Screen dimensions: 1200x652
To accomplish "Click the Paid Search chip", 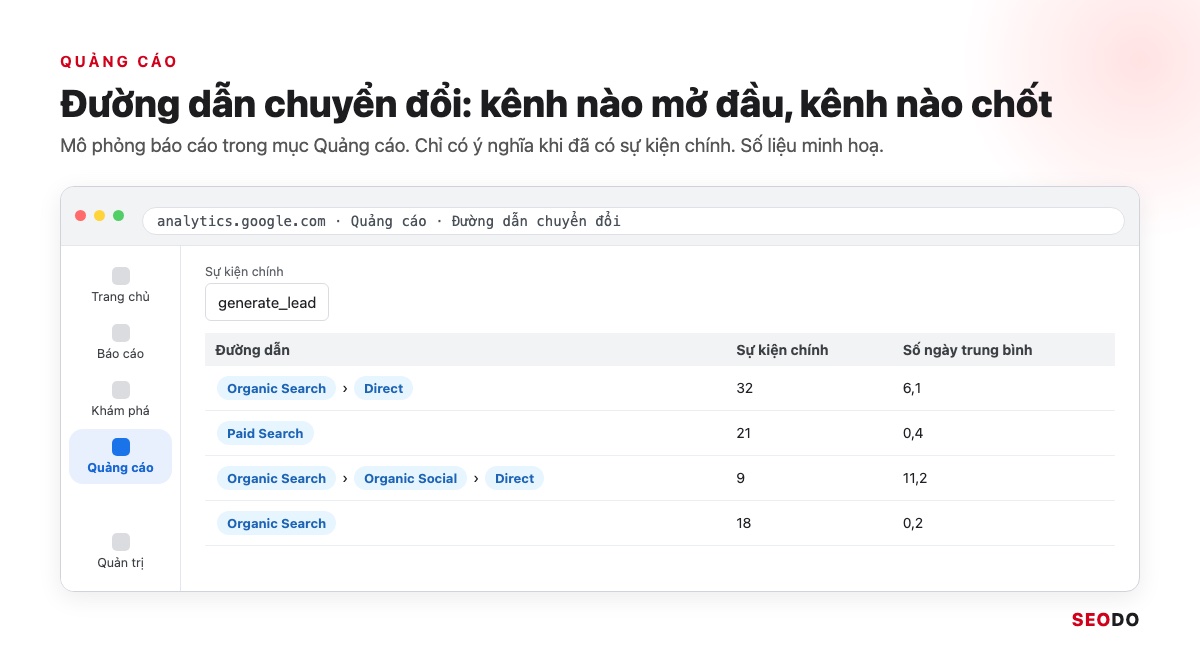I will 265,433.
